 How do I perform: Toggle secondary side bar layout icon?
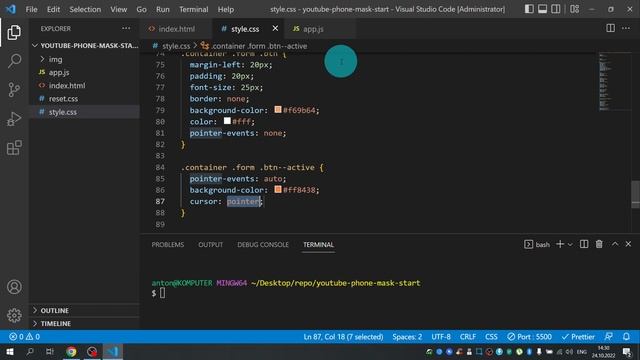click(x=556, y=9)
